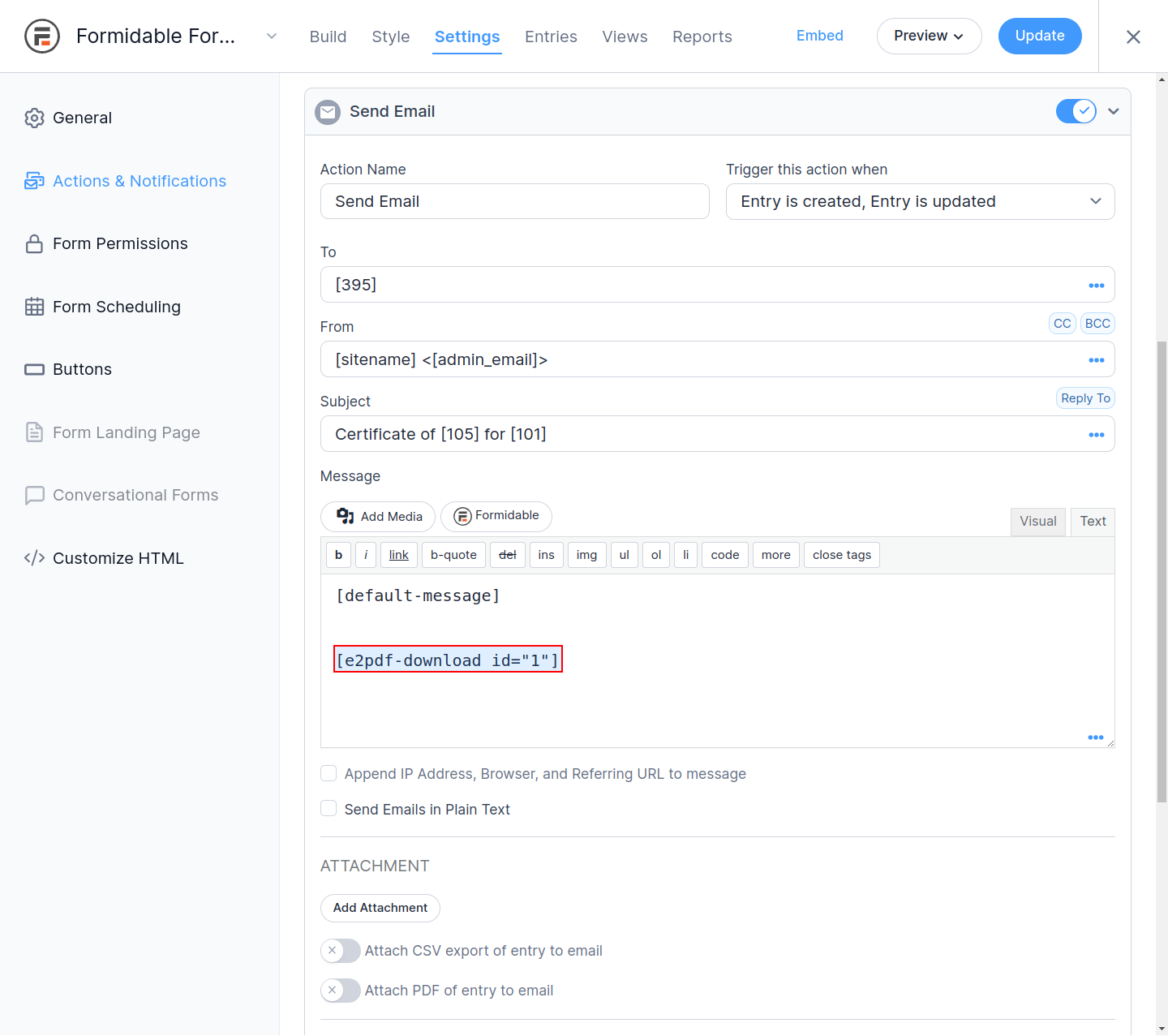Click the Form Permissions lock icon
This screenshot has width=1168, height=1036.
[x=34, y=244]
